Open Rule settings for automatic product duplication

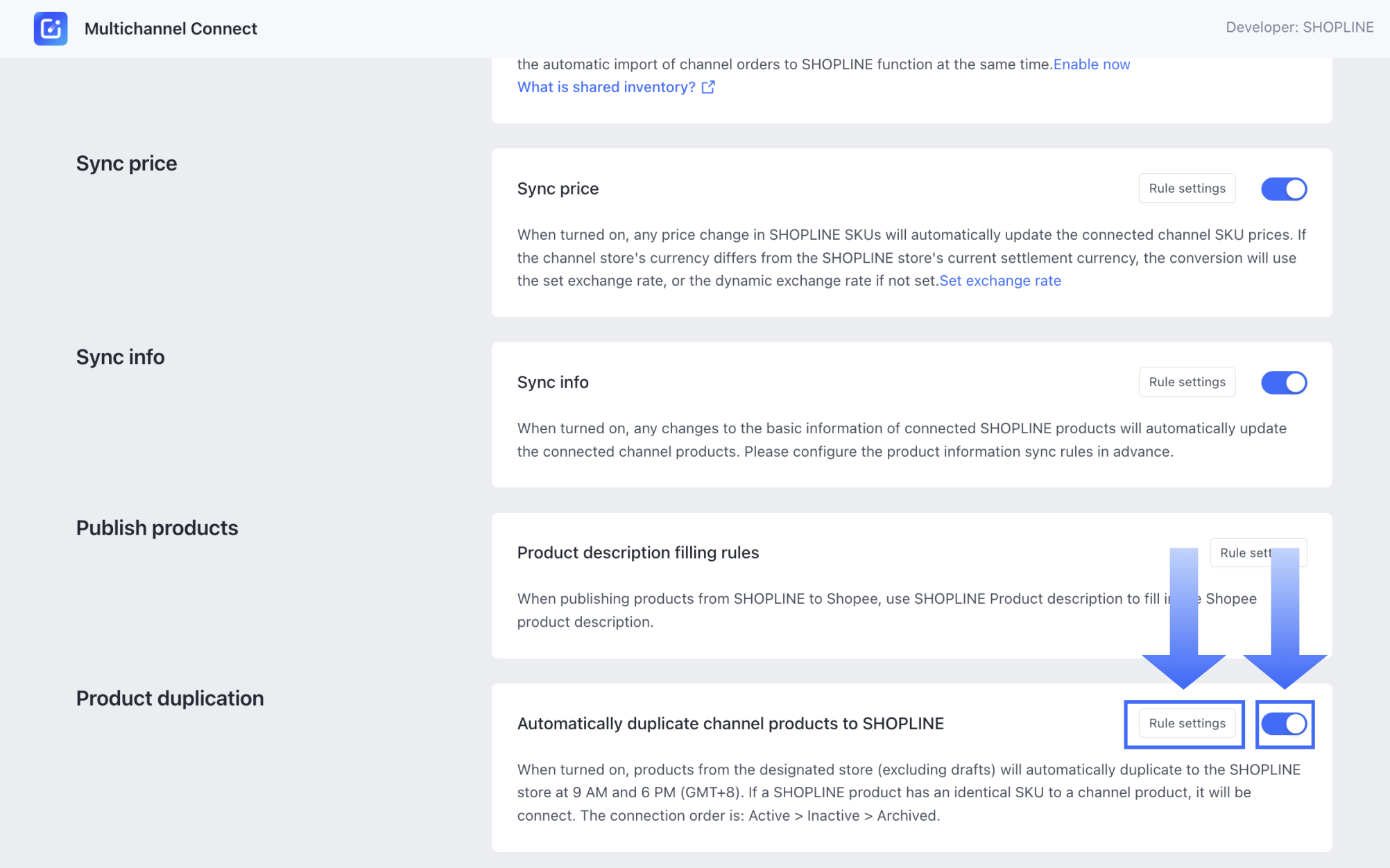click(x=1187, y=724)
